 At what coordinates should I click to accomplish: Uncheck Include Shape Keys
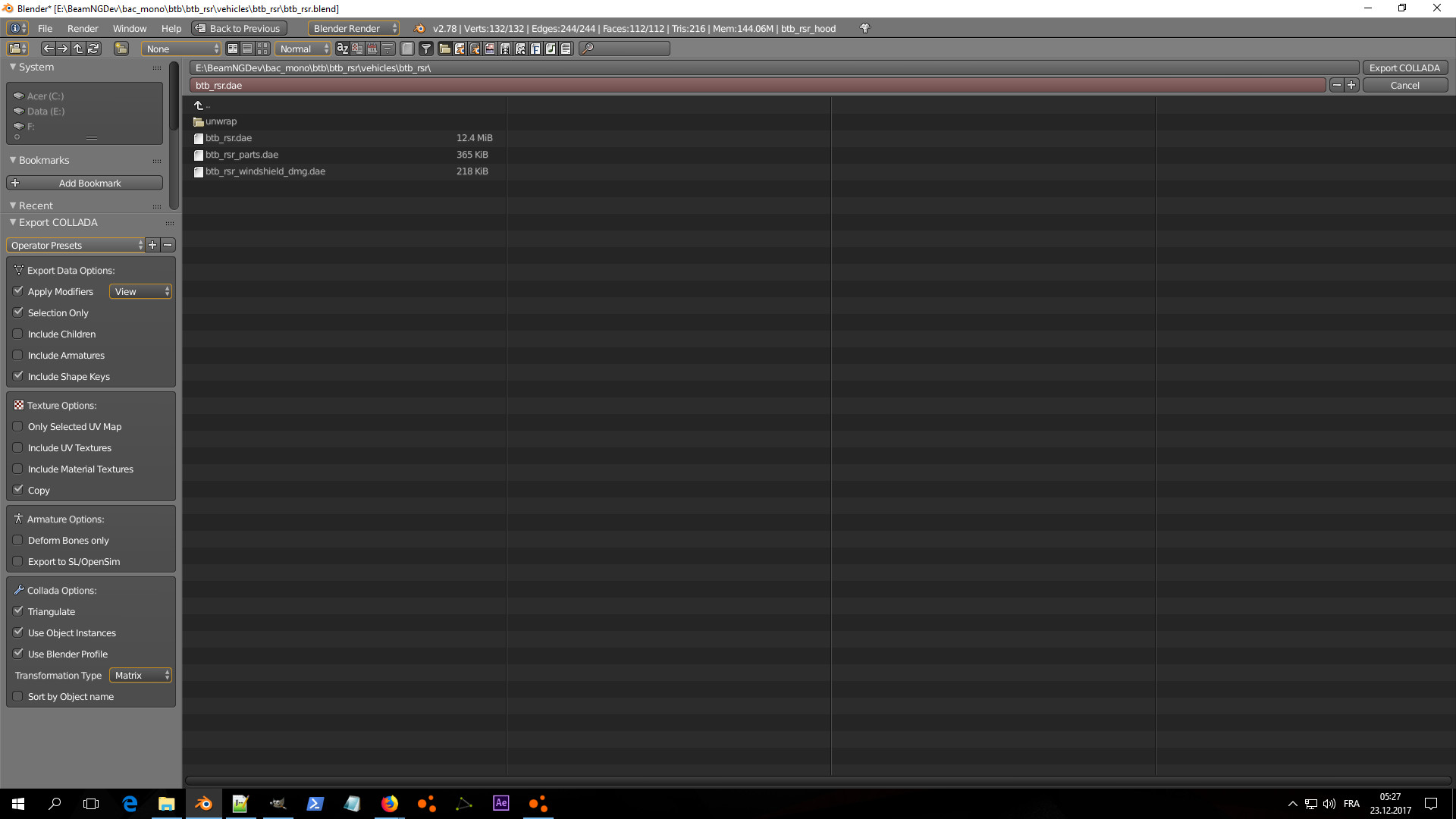click(18, 376)
